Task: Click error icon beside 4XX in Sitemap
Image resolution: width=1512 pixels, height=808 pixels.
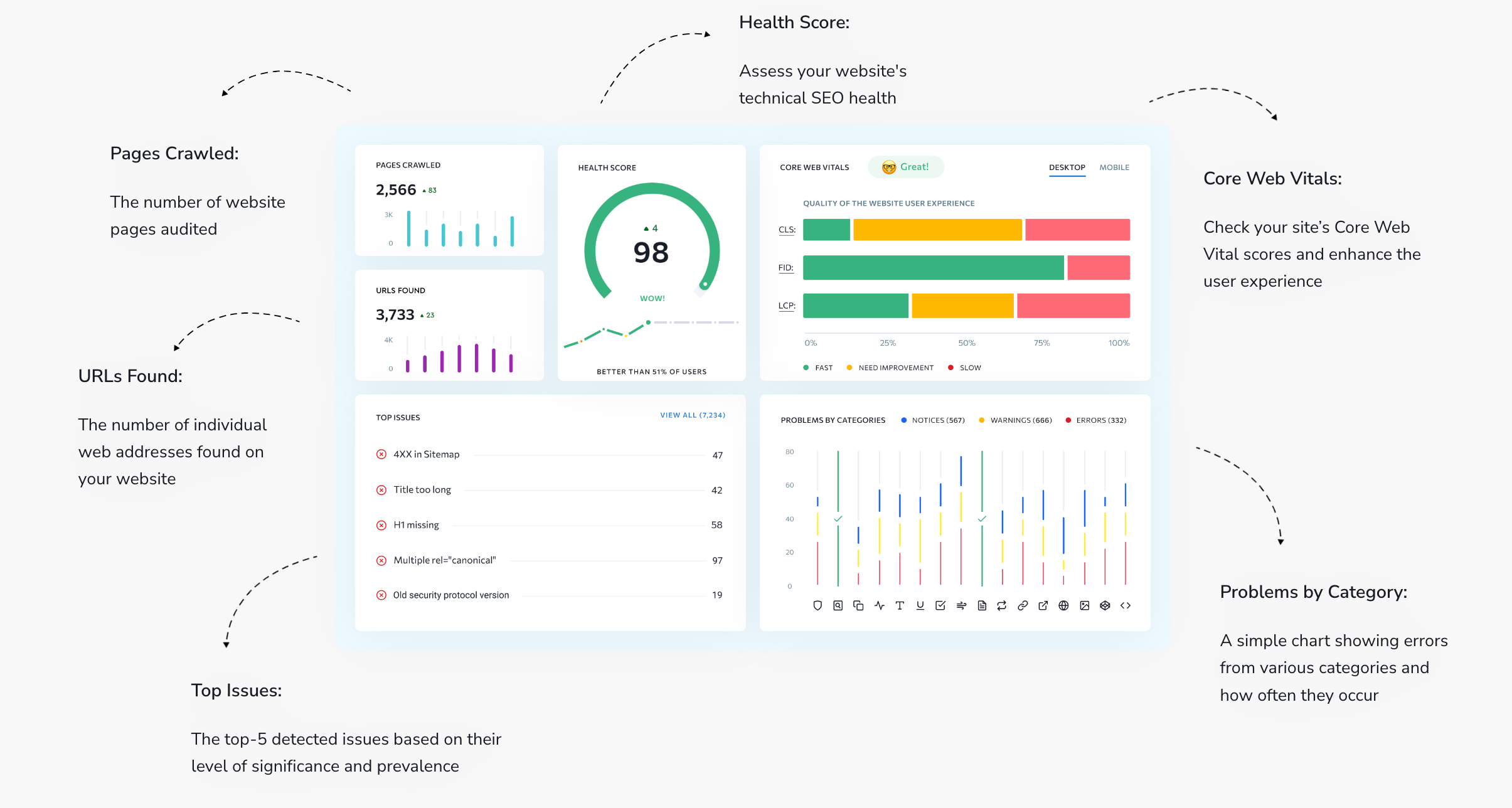Action: click(x=381, y=454)
